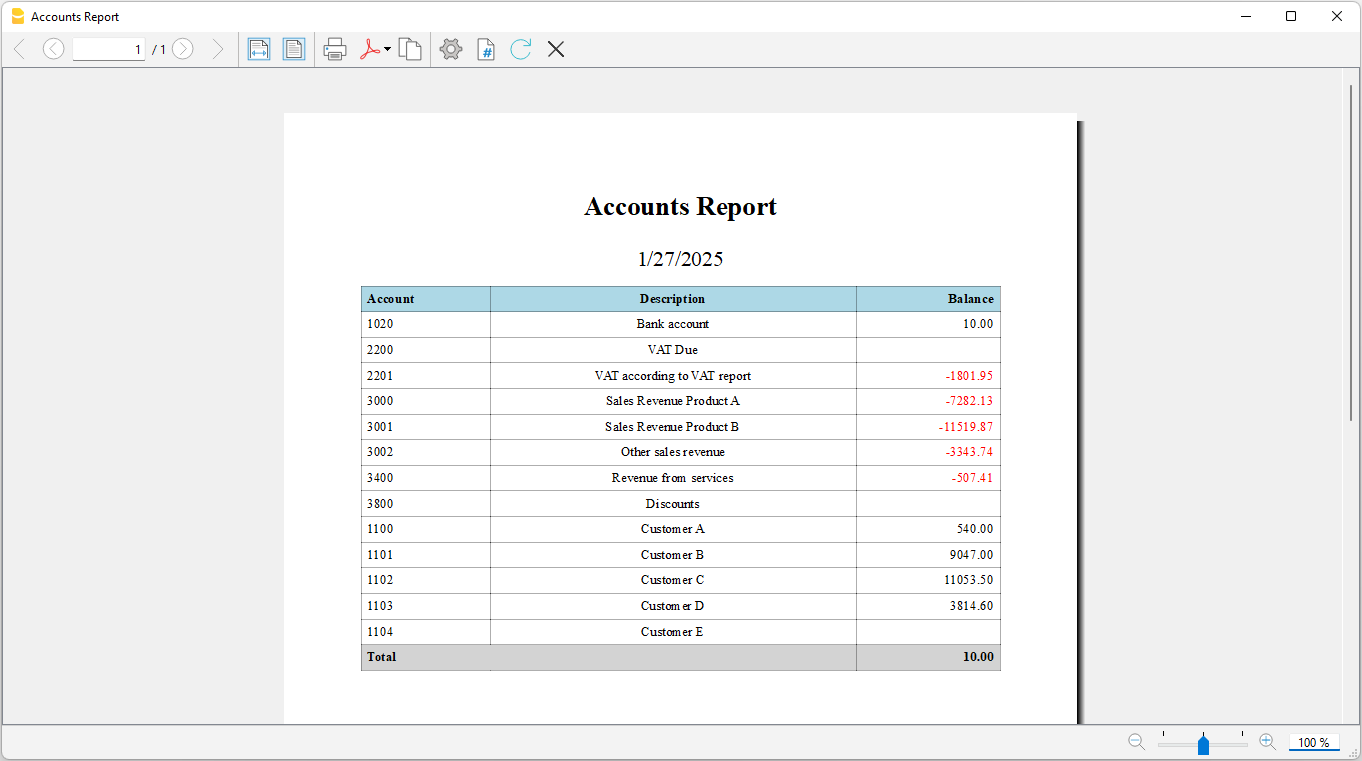Click the page numbering icon
This screenshot has width=1362, height=761.
(486, 48)
